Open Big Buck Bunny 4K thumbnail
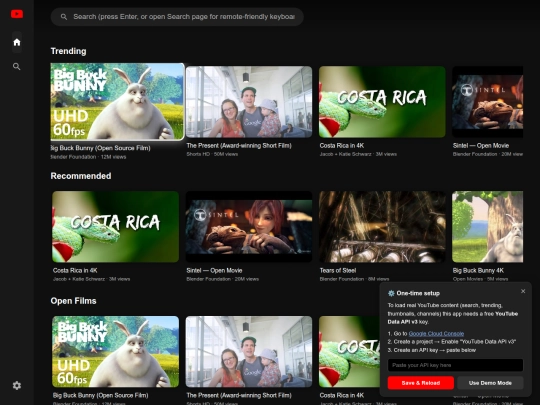 (488, 227)
